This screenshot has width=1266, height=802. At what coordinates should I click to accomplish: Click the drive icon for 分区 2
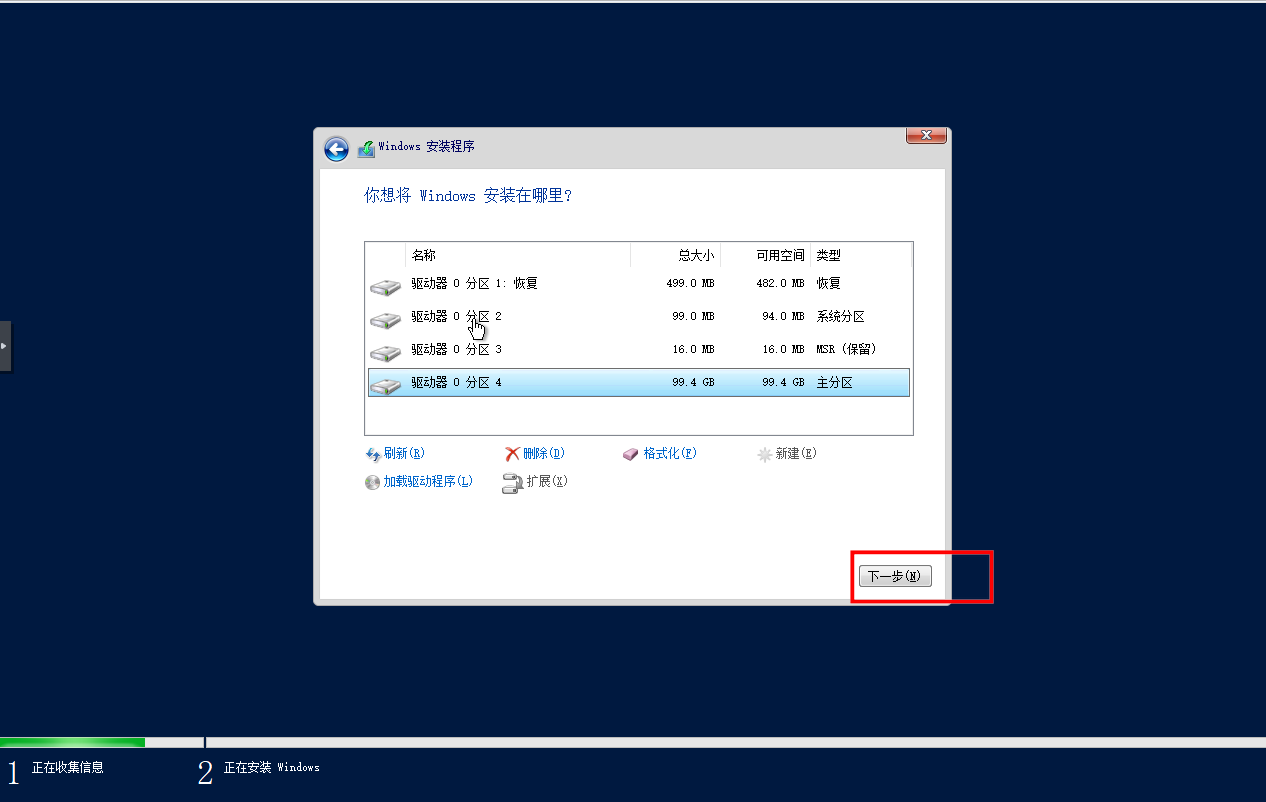385,319
